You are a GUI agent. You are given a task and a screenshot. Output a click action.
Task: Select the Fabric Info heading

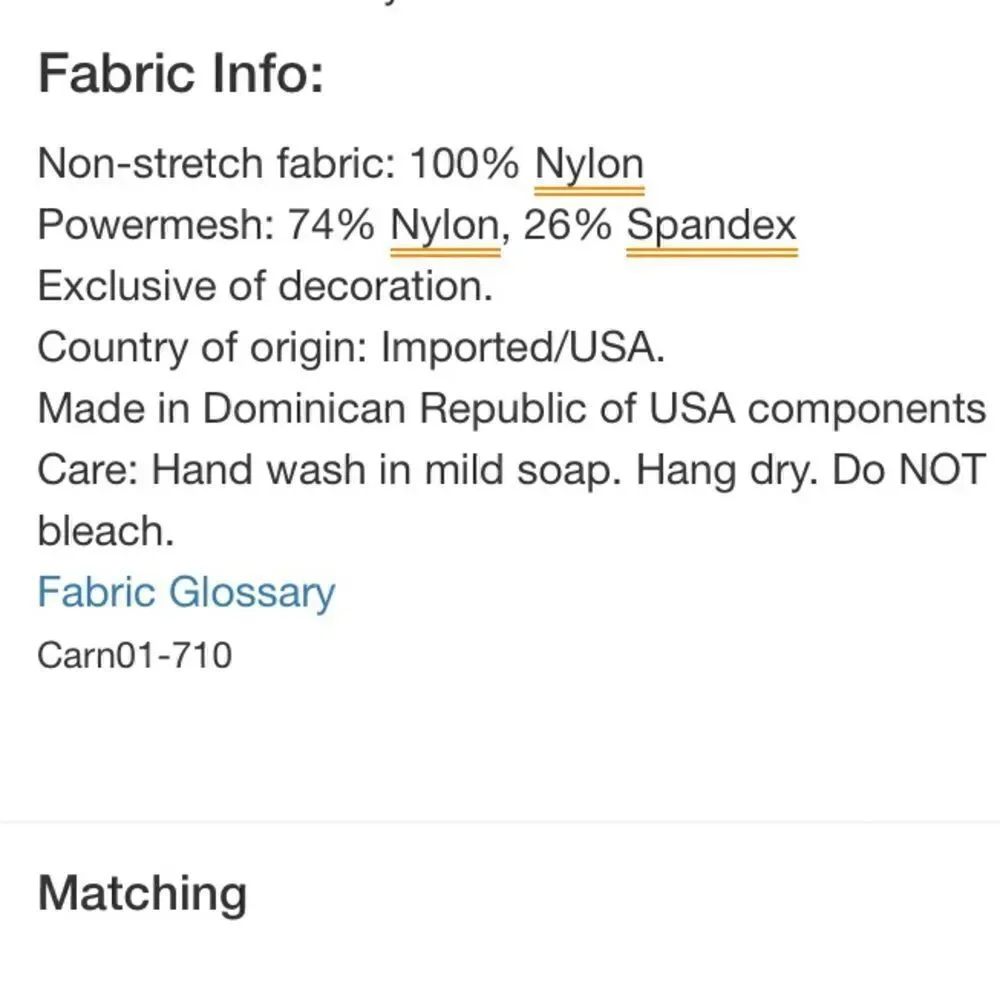click(x=181, y=74)
